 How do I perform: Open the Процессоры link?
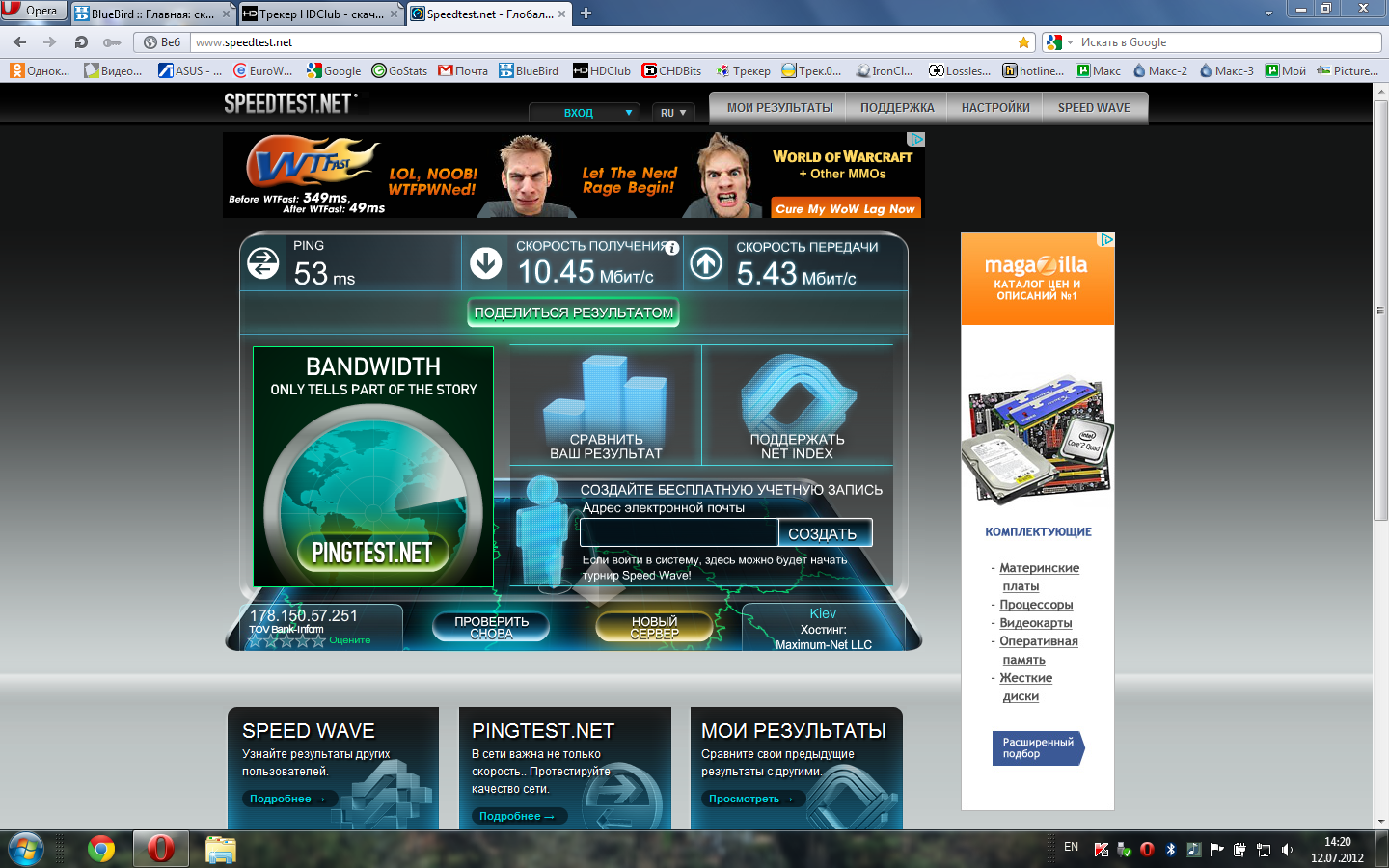[1036, 605]
